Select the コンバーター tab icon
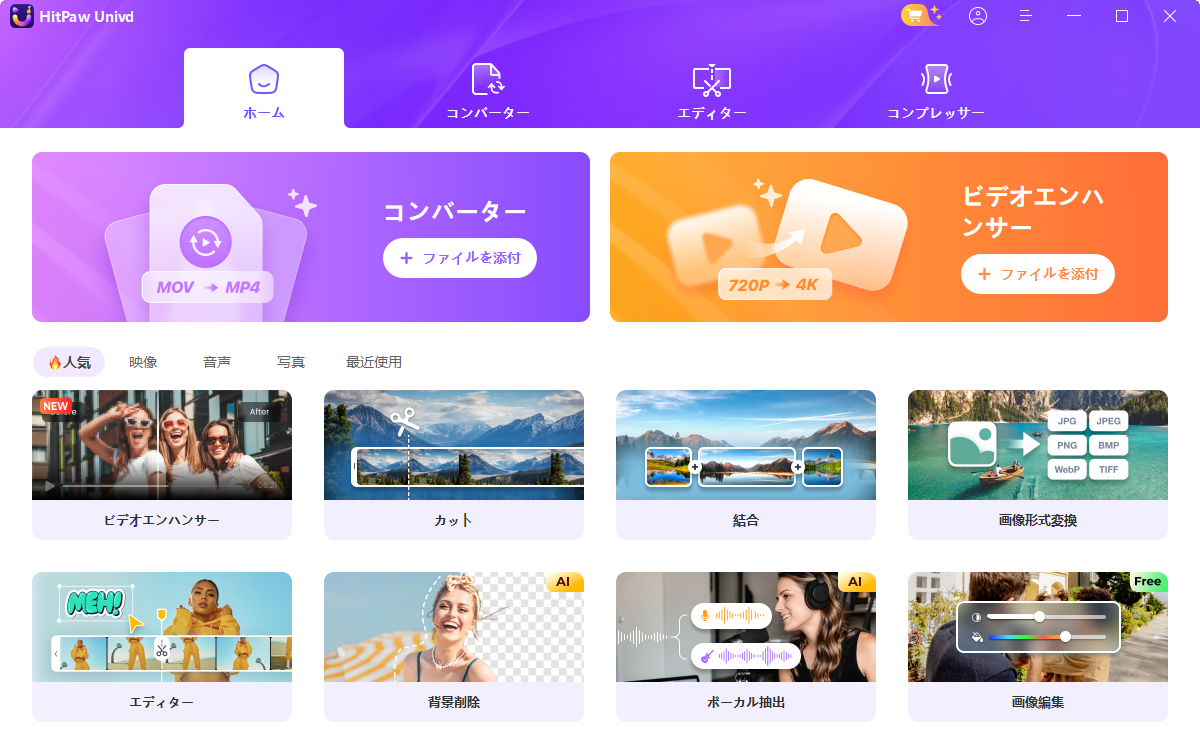The image size is (1200, 740). [488, 79]
